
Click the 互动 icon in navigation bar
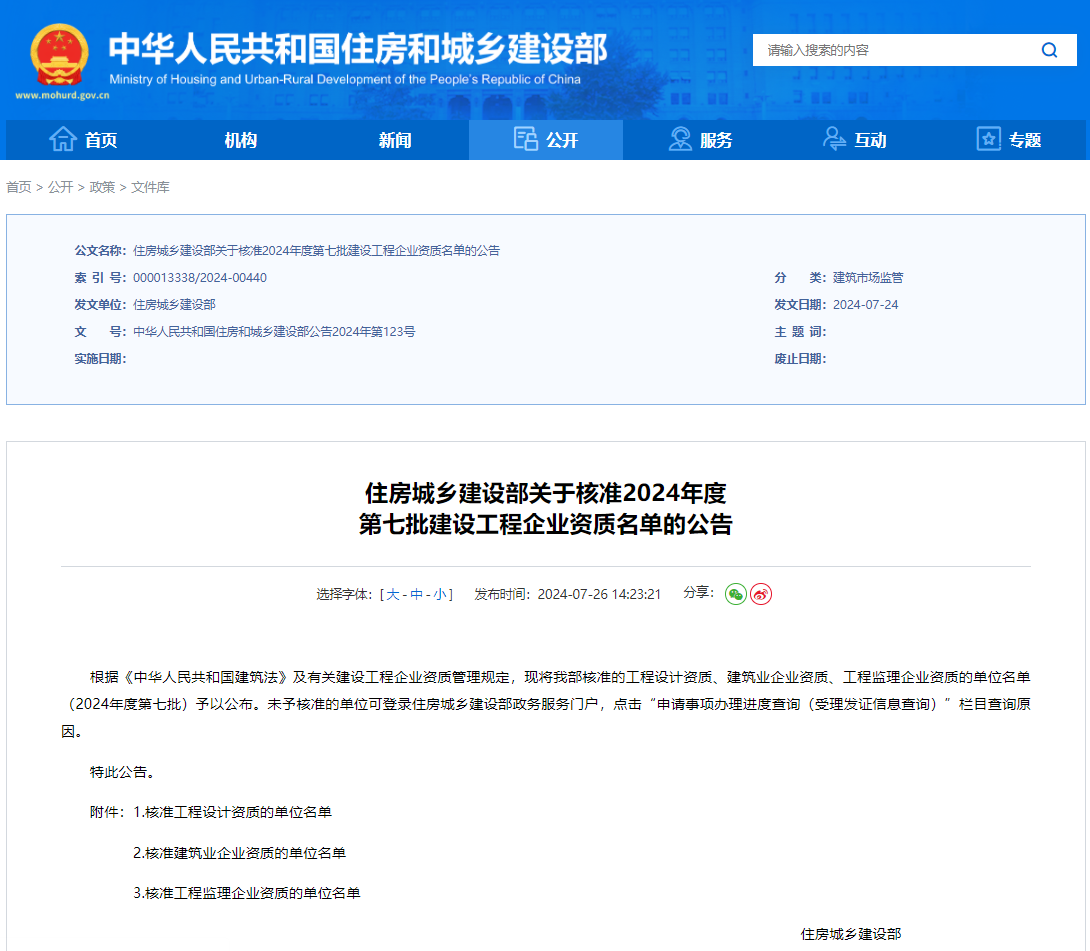pos(833,139)
